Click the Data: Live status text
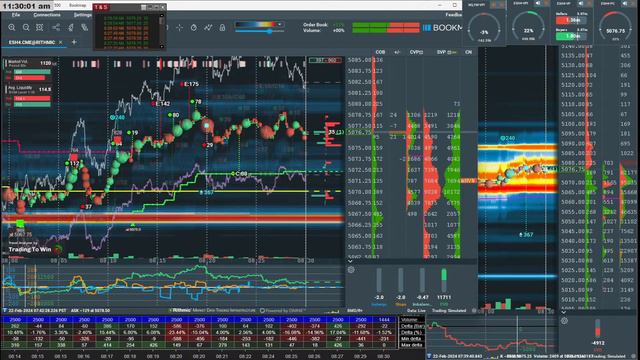640x360 pixels. click(416, 311)
